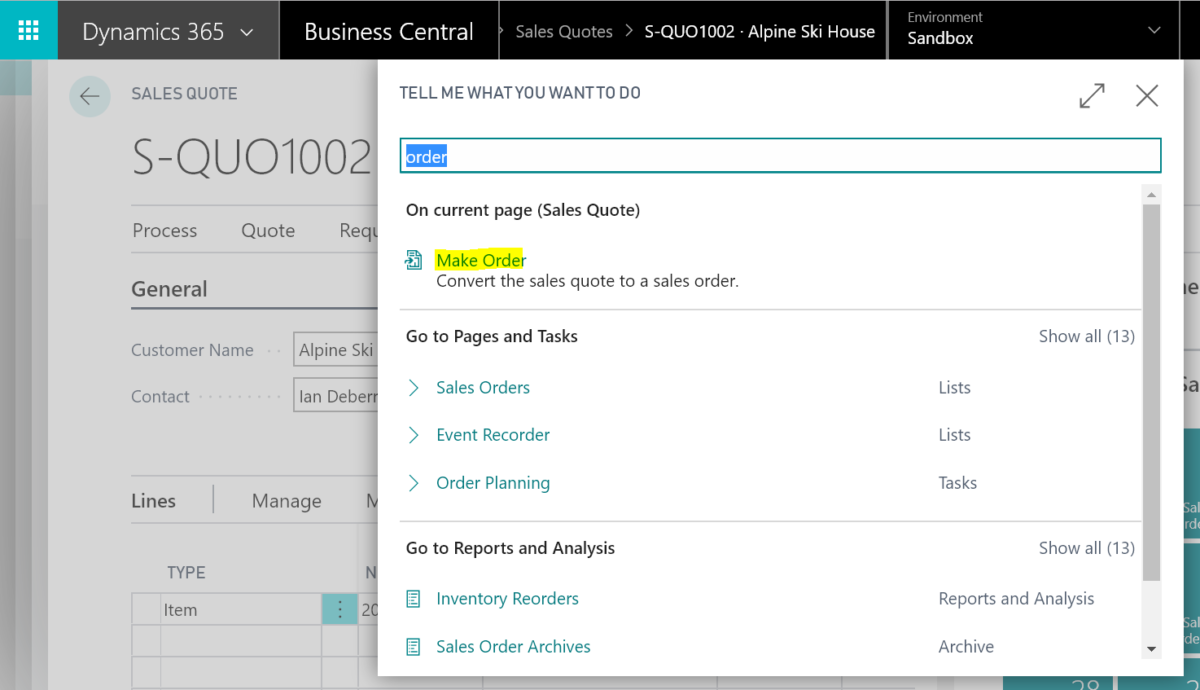Image resolution: width=1200 pixels, height=690 pixels.
Task: Click the 'Archive' category beside Sales Order Archives
Action: point(966,647)
